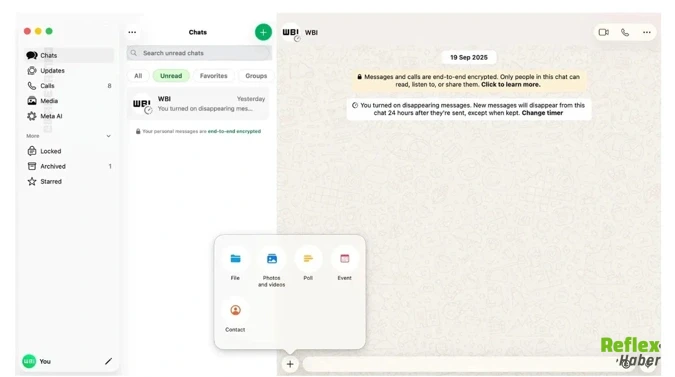Viewport: 675px width, 377px height.
Task: Create a Poll from attachment menu
Action: [308, 264]
